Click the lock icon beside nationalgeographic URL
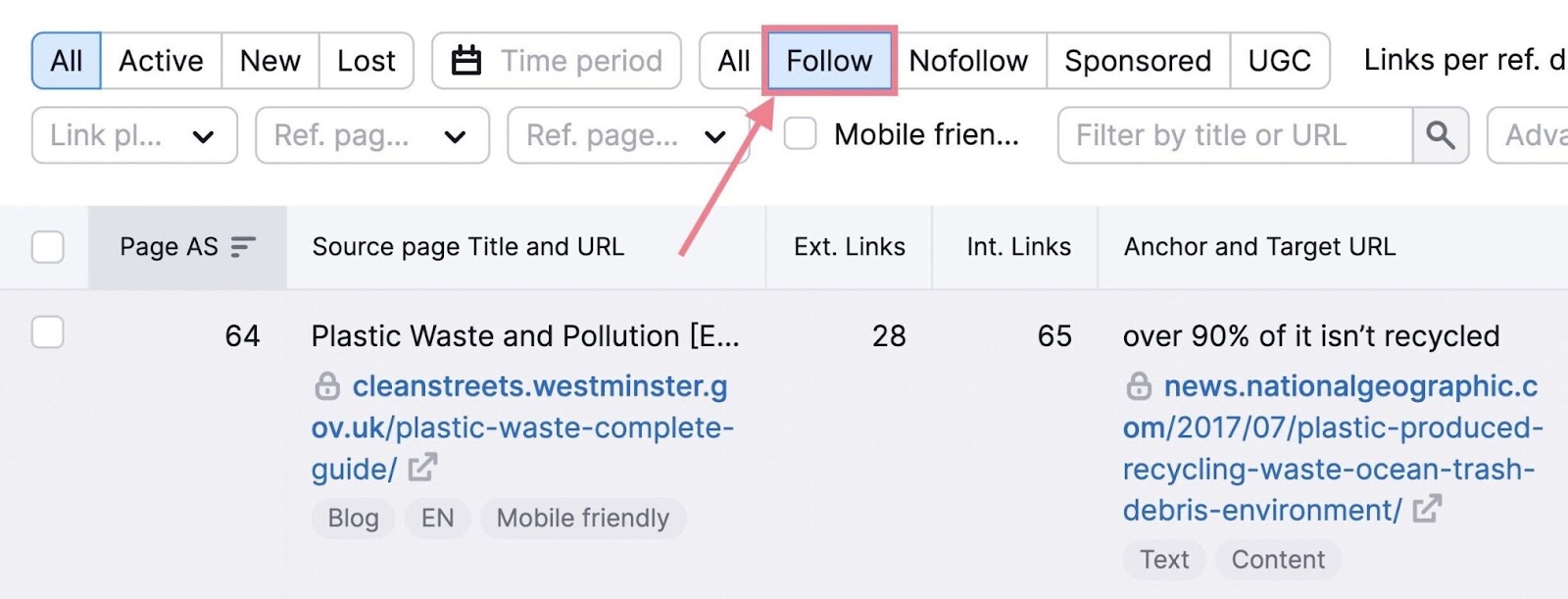Viewport: 1568px width, 599px height. 1139,386
